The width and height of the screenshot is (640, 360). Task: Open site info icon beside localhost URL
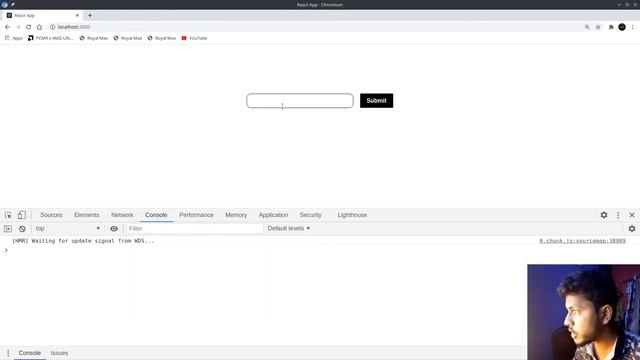(52, 27)
